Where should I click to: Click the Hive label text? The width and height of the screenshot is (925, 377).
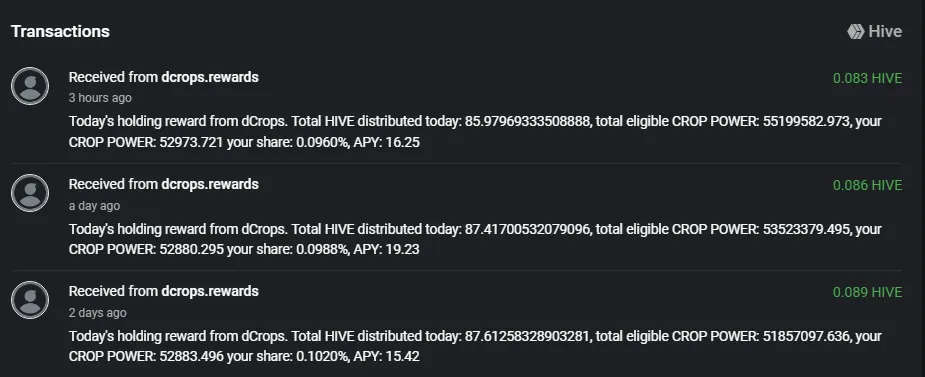885,32
